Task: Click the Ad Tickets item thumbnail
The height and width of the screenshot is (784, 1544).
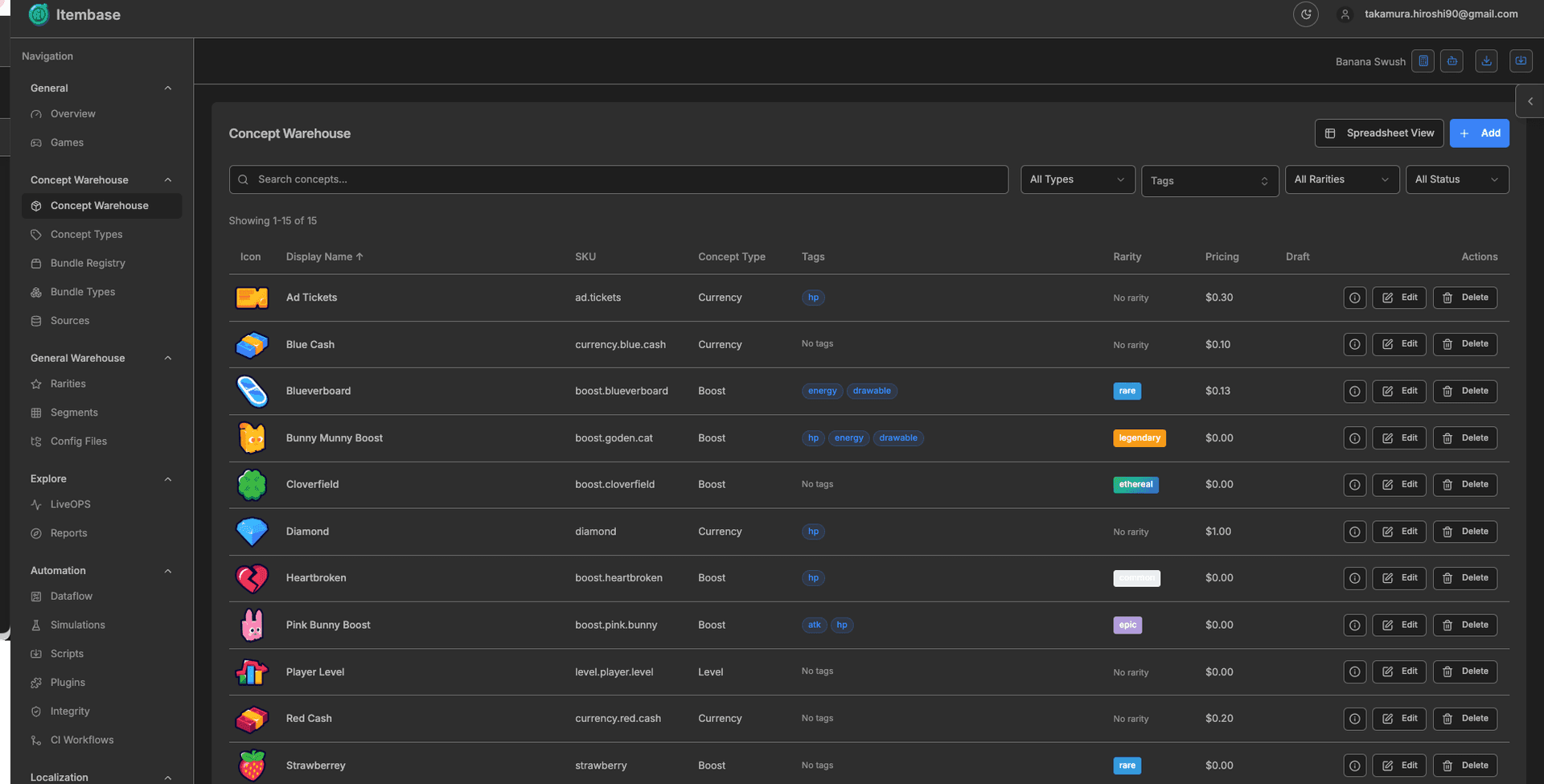Action: 252,298
